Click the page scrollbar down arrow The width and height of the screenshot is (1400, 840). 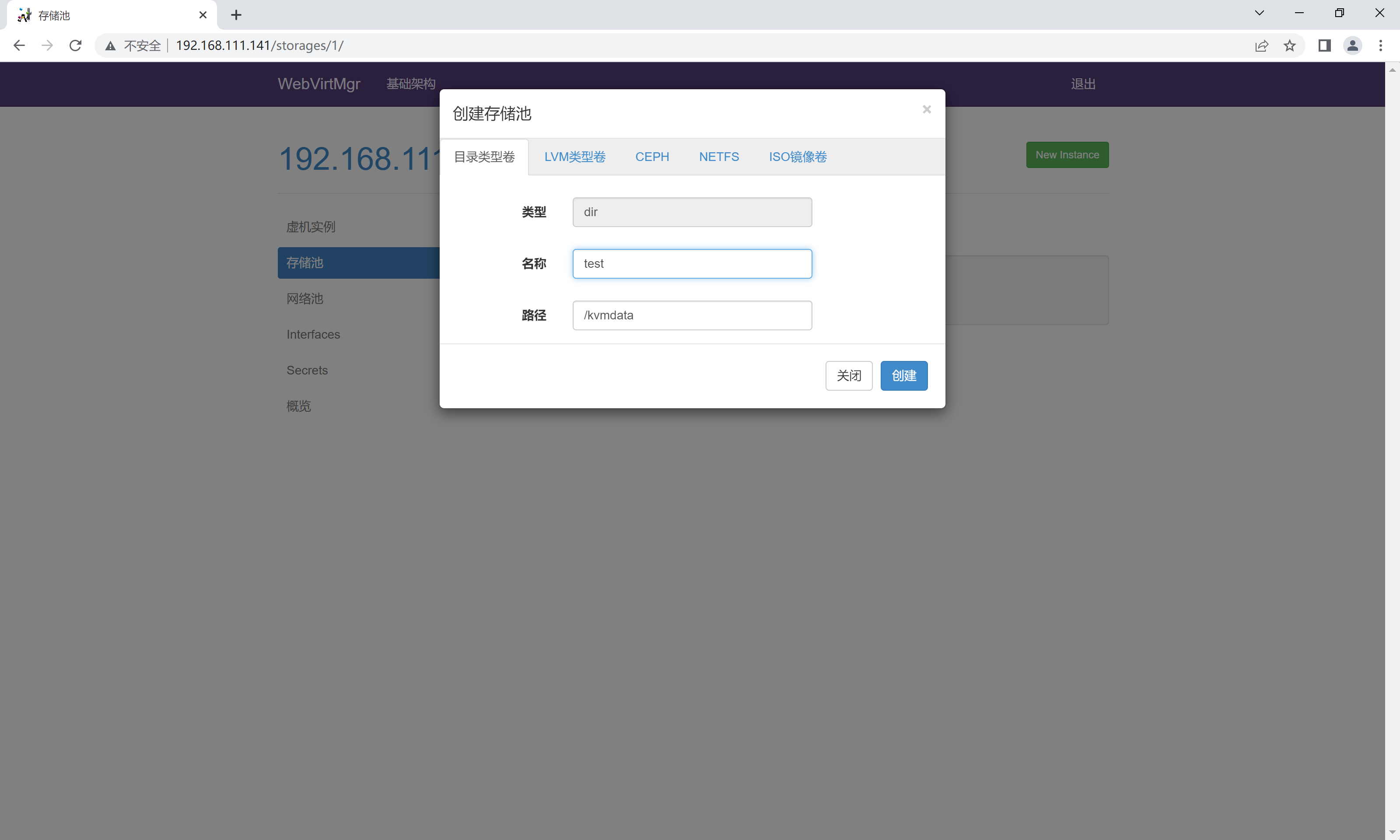[x=1392, y=832]
